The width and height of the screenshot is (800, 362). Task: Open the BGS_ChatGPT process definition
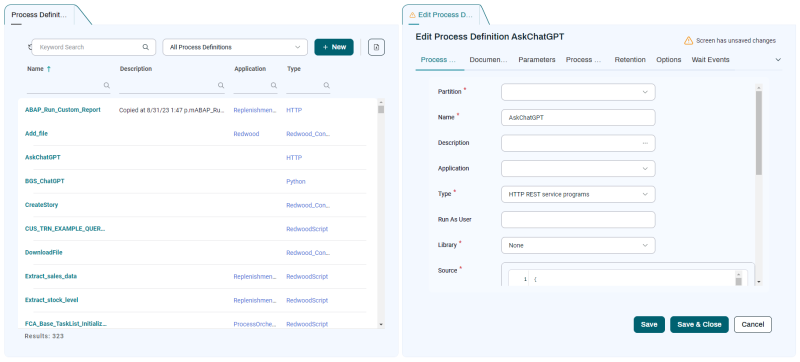(x=45, y=181)
